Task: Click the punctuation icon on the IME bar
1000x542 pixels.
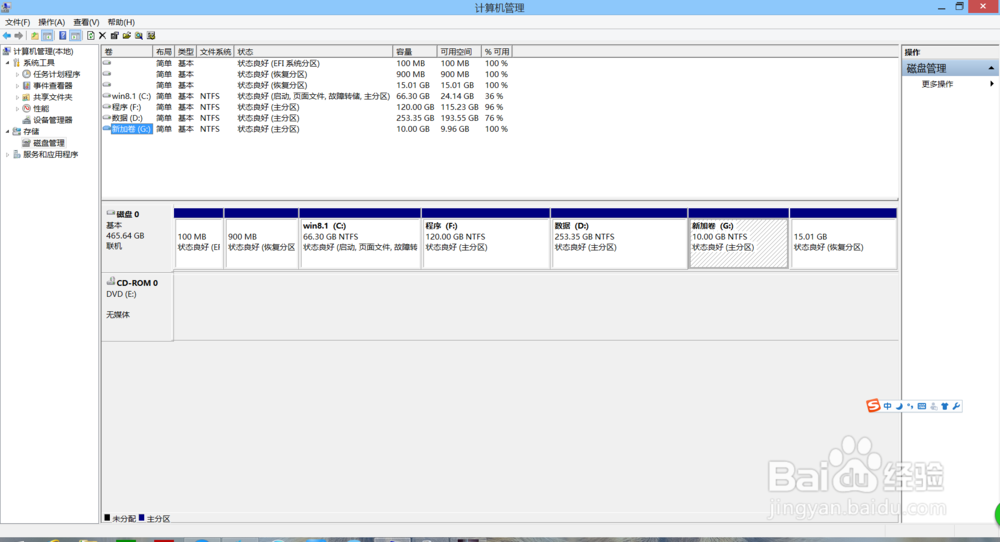Action: pos(910,406)
